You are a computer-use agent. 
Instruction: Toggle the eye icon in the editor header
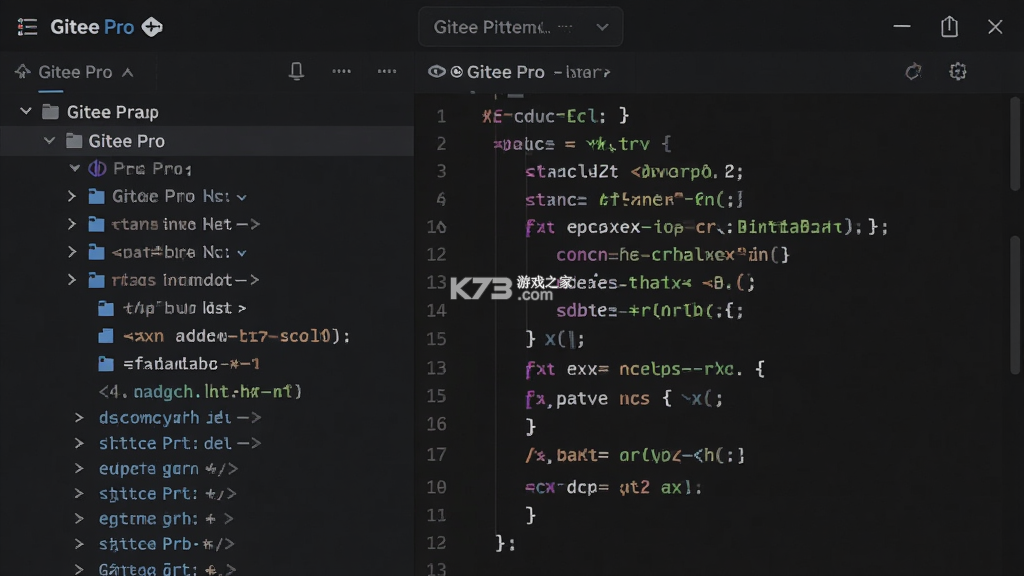point(436,72)
